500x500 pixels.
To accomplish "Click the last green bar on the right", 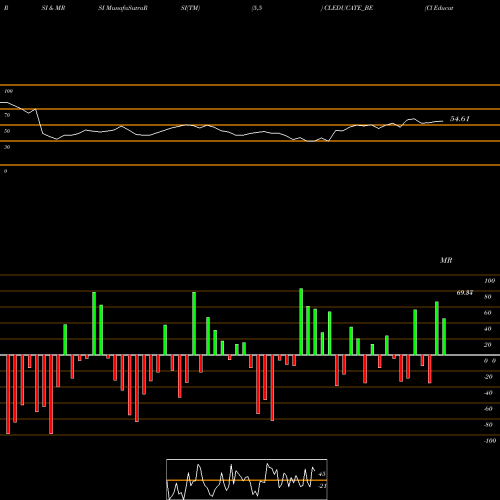I will [444, 337].
